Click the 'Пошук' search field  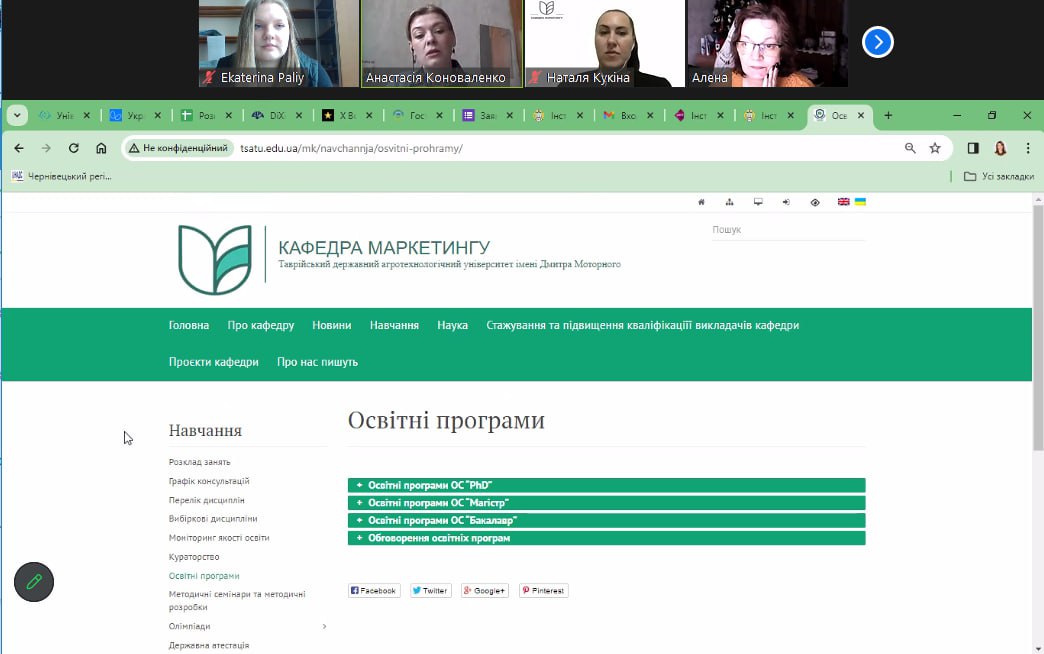tap(788, 230)
